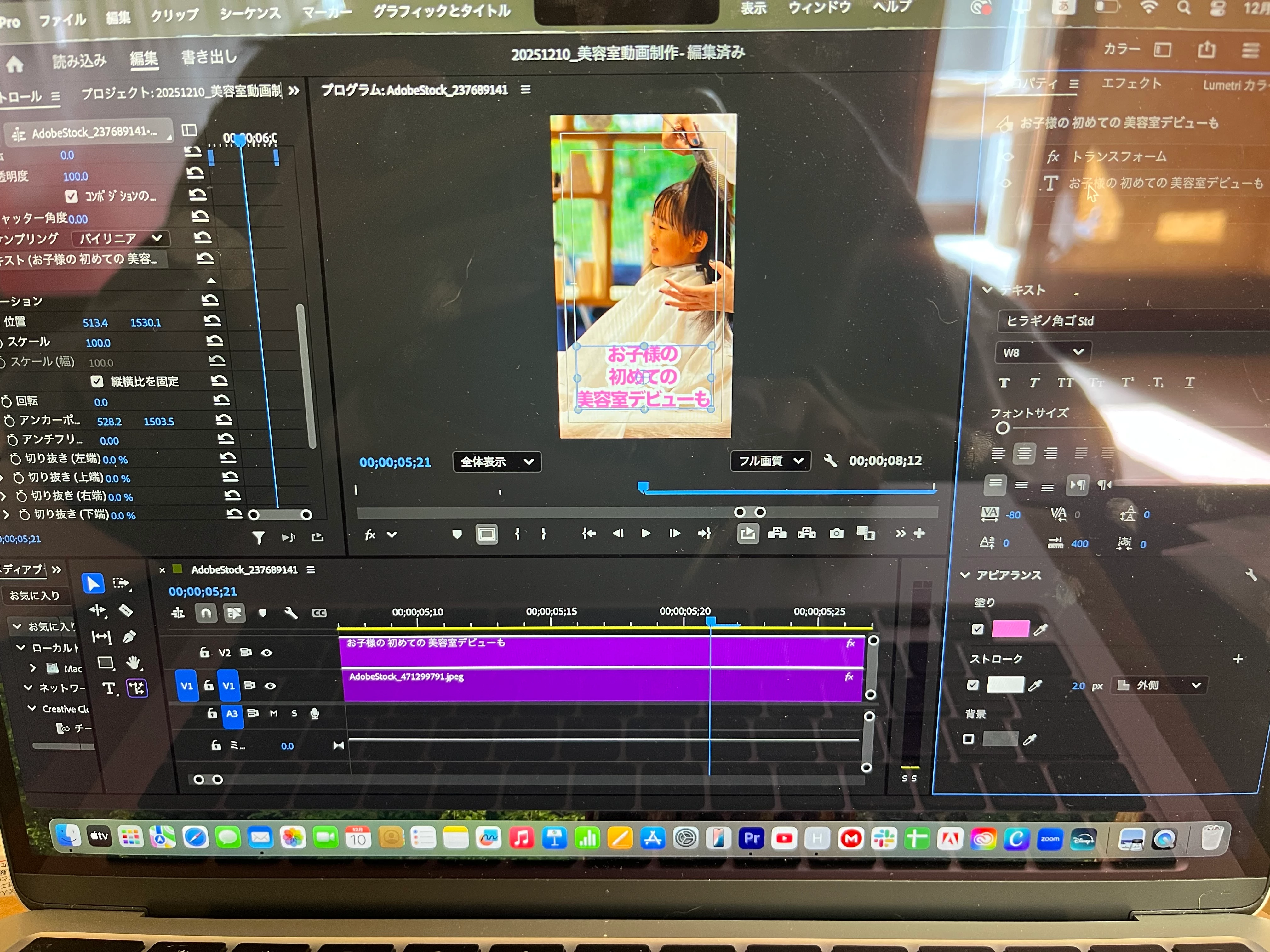Toggle the stroke (ストローク) checkbox
This screenshot has width=1270, height=952.
(973, 685)
